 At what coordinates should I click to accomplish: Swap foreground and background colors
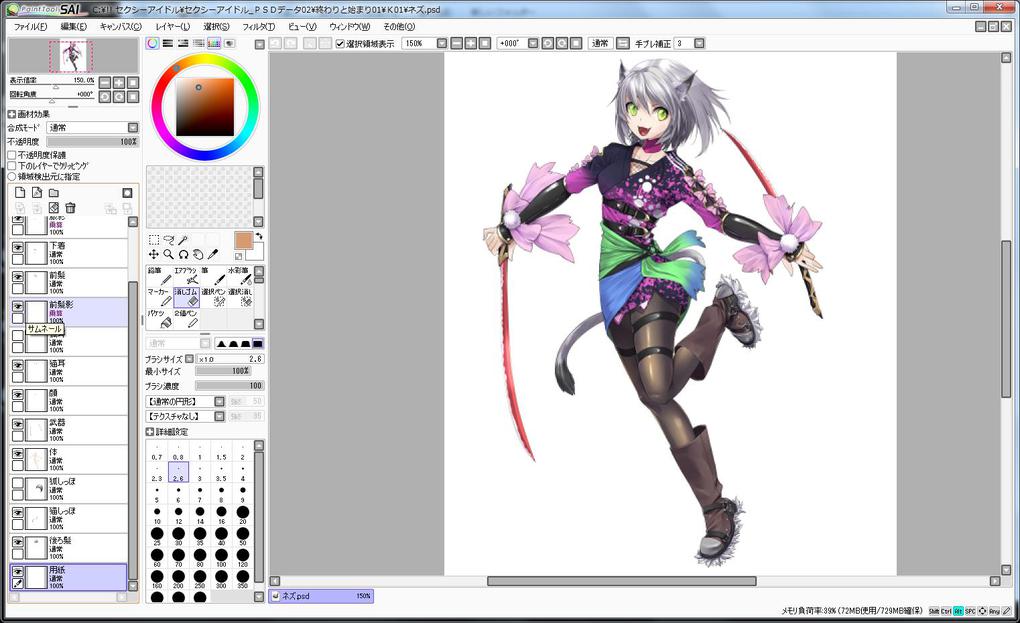click(259, 236)
